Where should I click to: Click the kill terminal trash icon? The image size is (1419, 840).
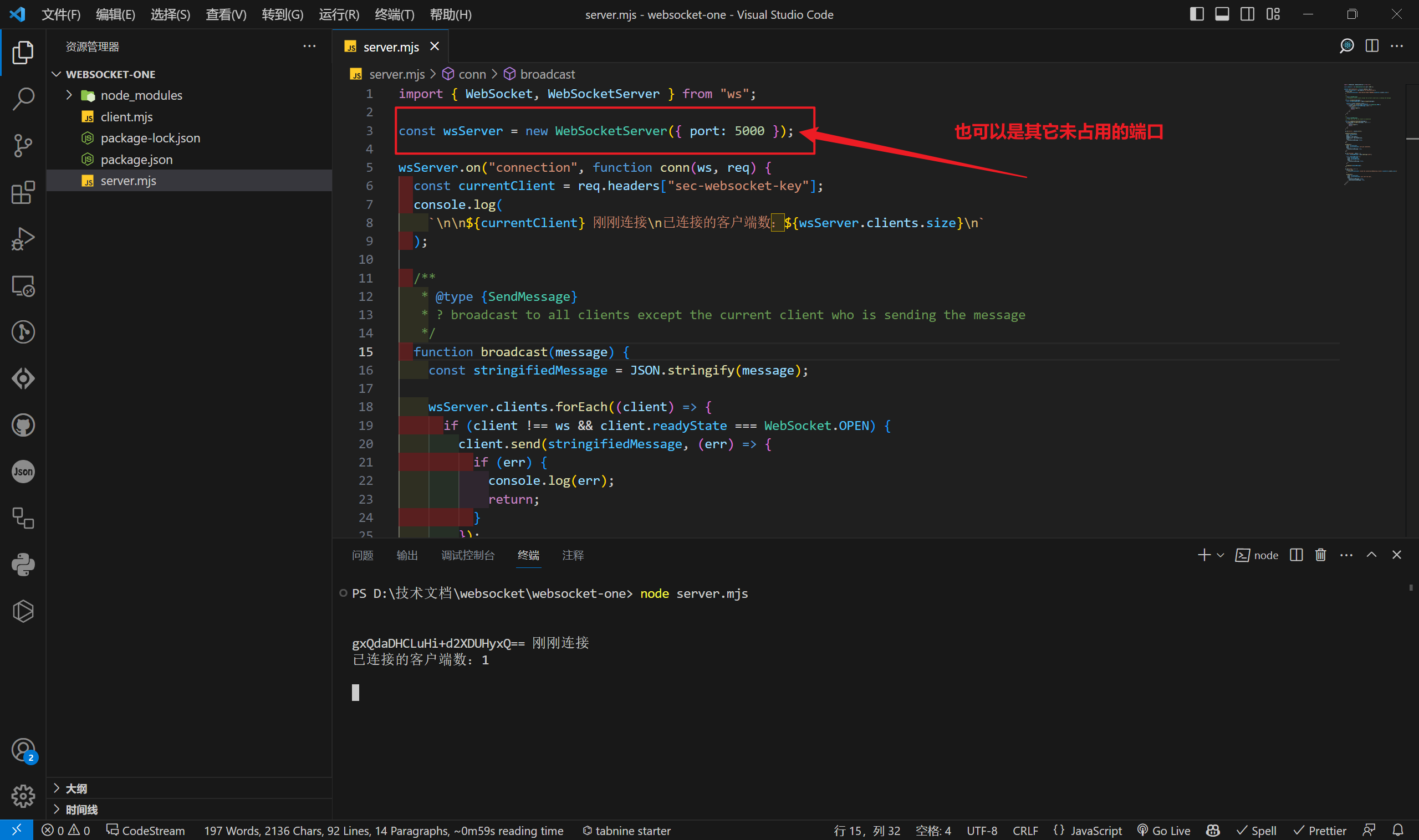point(1320,555)
